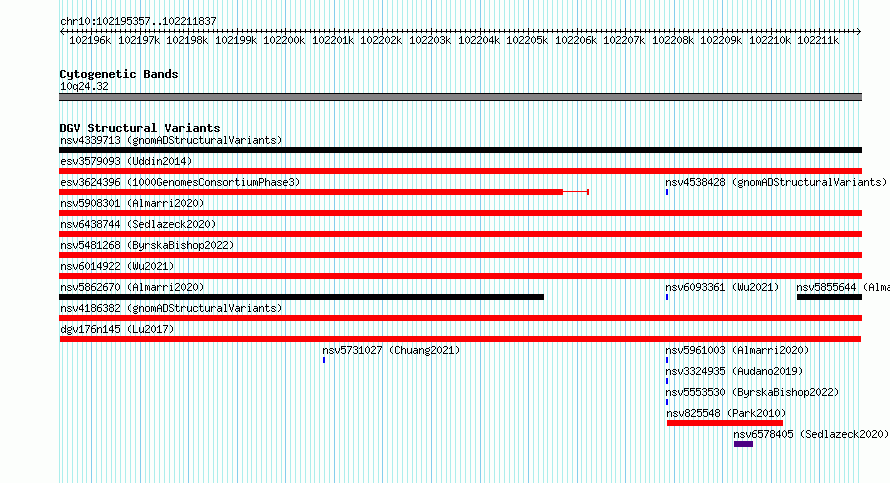Click the 102200k ruler tick label

(284, 40)
